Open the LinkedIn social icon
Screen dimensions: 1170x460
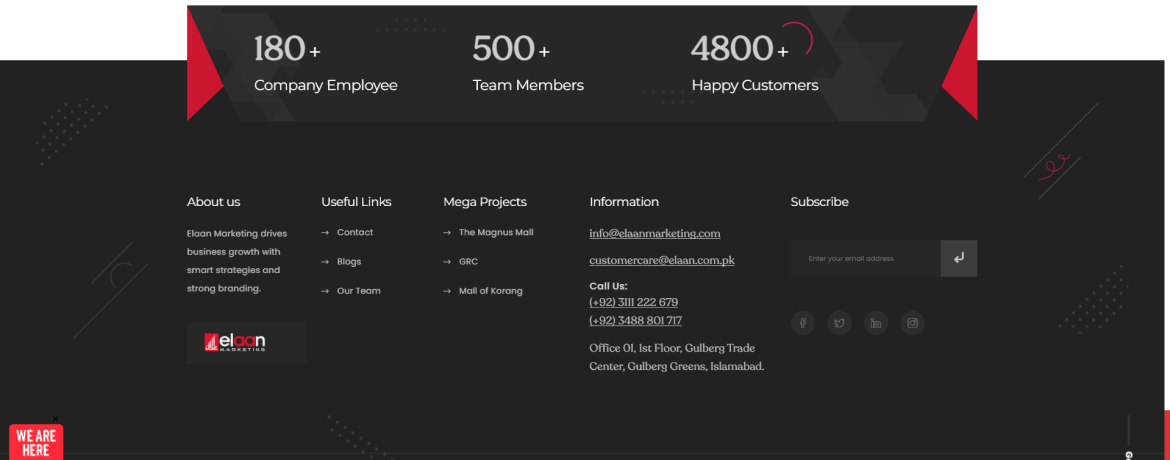(875, 323)
